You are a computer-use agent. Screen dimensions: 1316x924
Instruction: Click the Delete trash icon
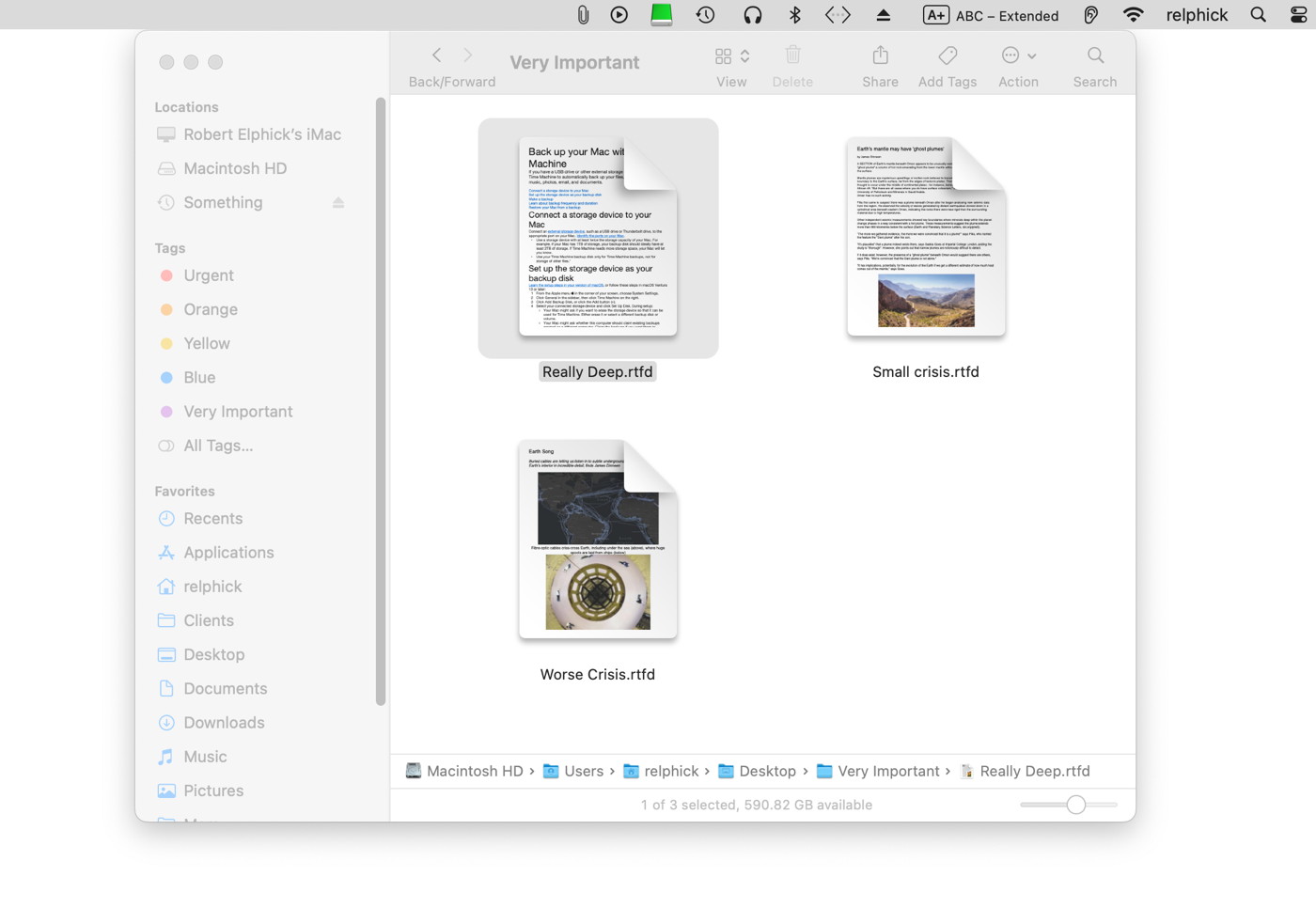click(792, 56)
